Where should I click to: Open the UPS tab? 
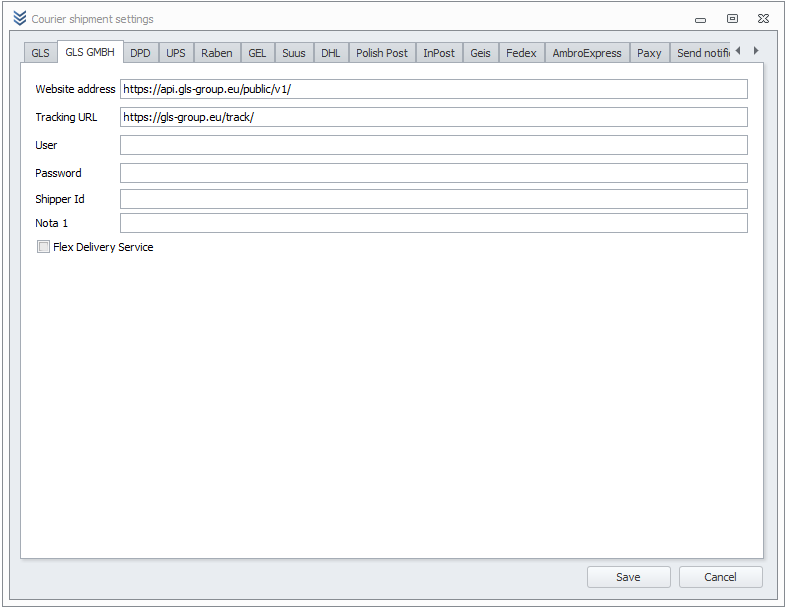(176, 53)
